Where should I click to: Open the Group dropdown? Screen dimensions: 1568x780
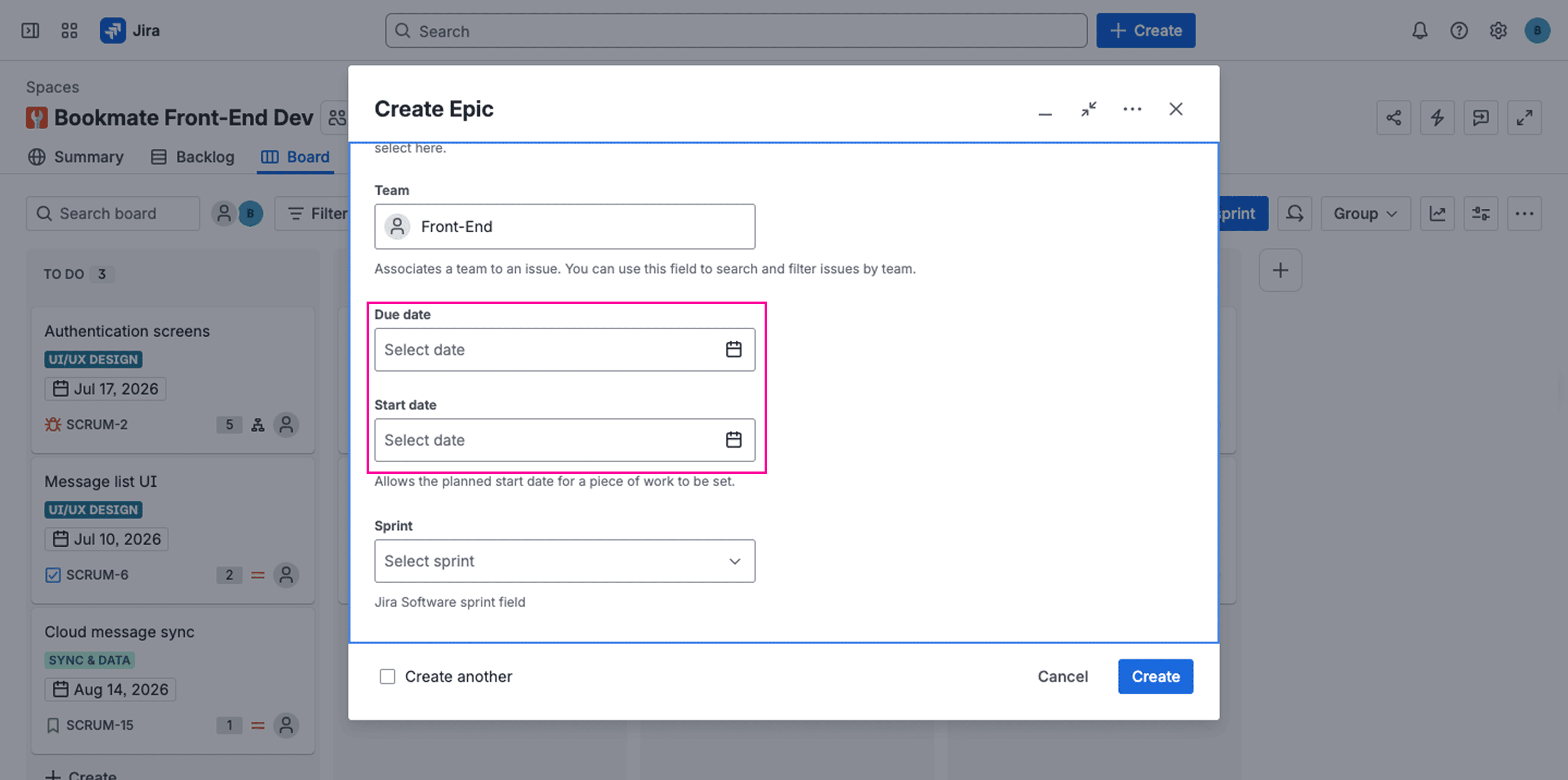(1365, 214)
